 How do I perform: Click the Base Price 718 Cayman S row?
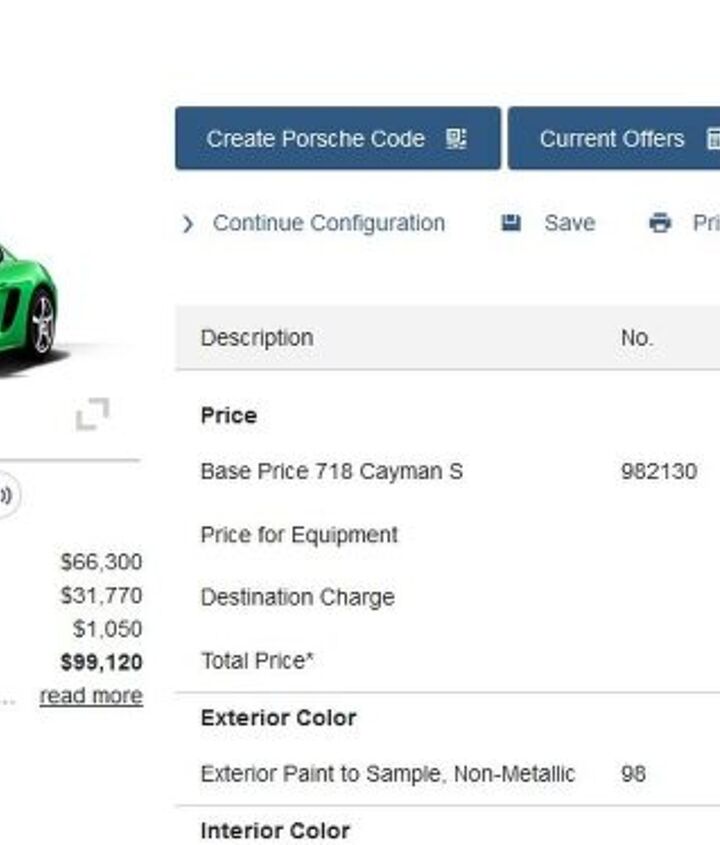[x=331, y=471]
